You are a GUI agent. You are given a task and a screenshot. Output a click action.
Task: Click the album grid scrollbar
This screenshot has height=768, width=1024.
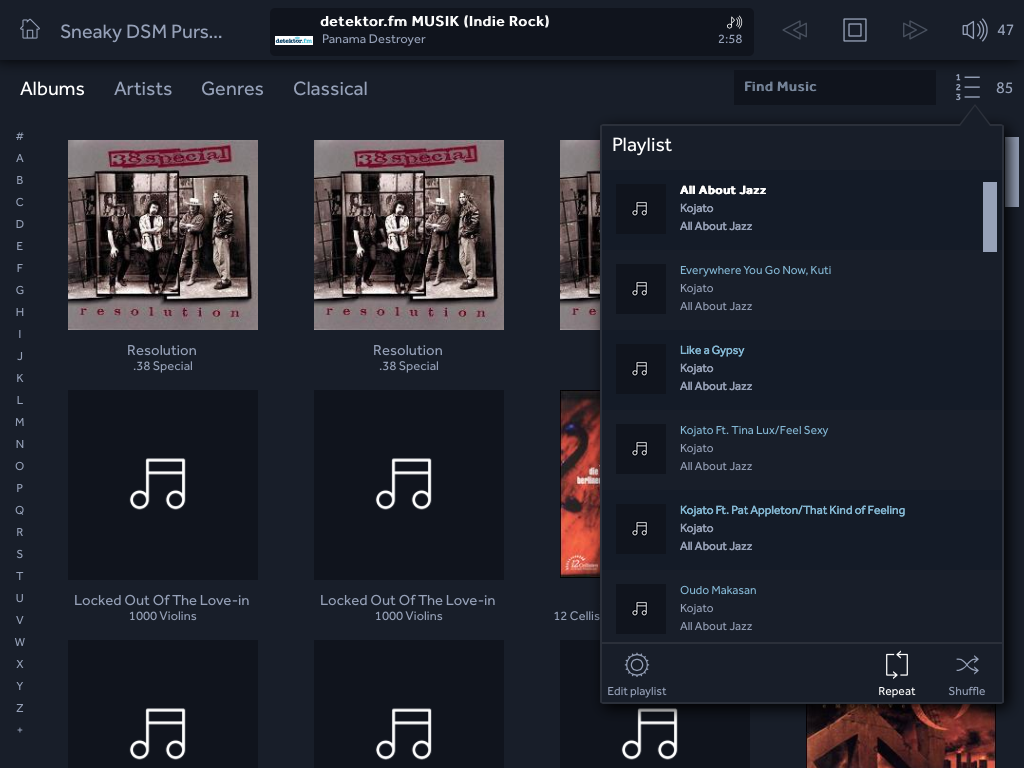tap(1012, 172)
